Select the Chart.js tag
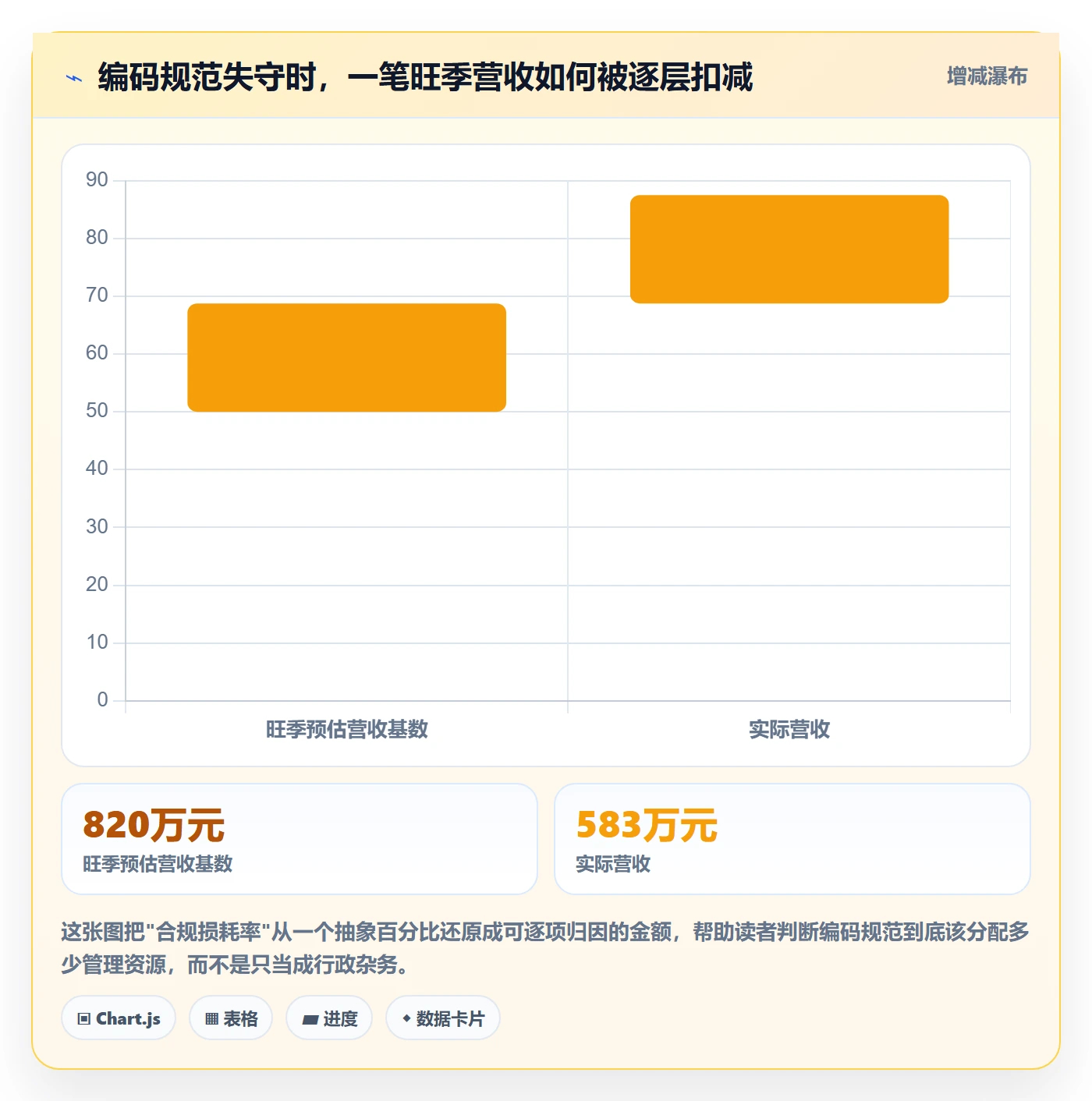The image size is (1092, 1101). (119, 1018)
